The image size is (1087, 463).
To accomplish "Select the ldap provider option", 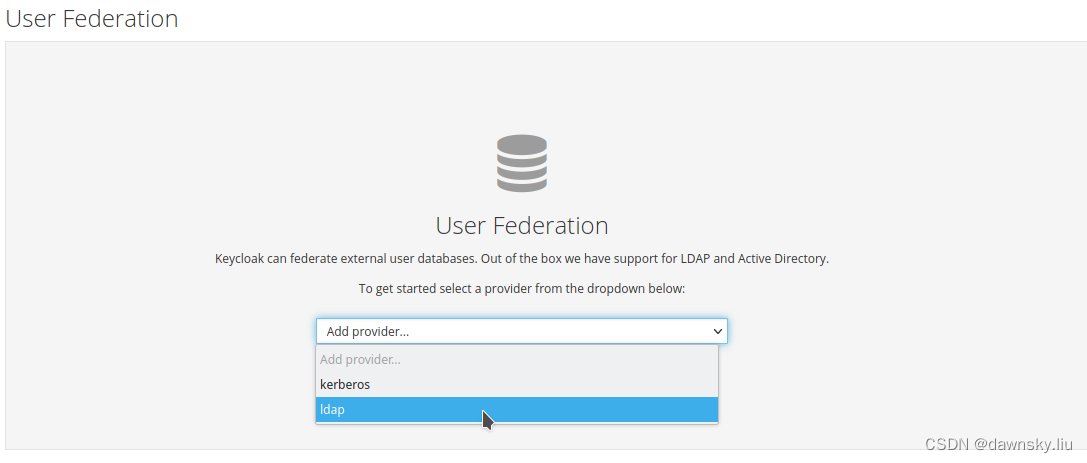I will [x=516, y=410].
